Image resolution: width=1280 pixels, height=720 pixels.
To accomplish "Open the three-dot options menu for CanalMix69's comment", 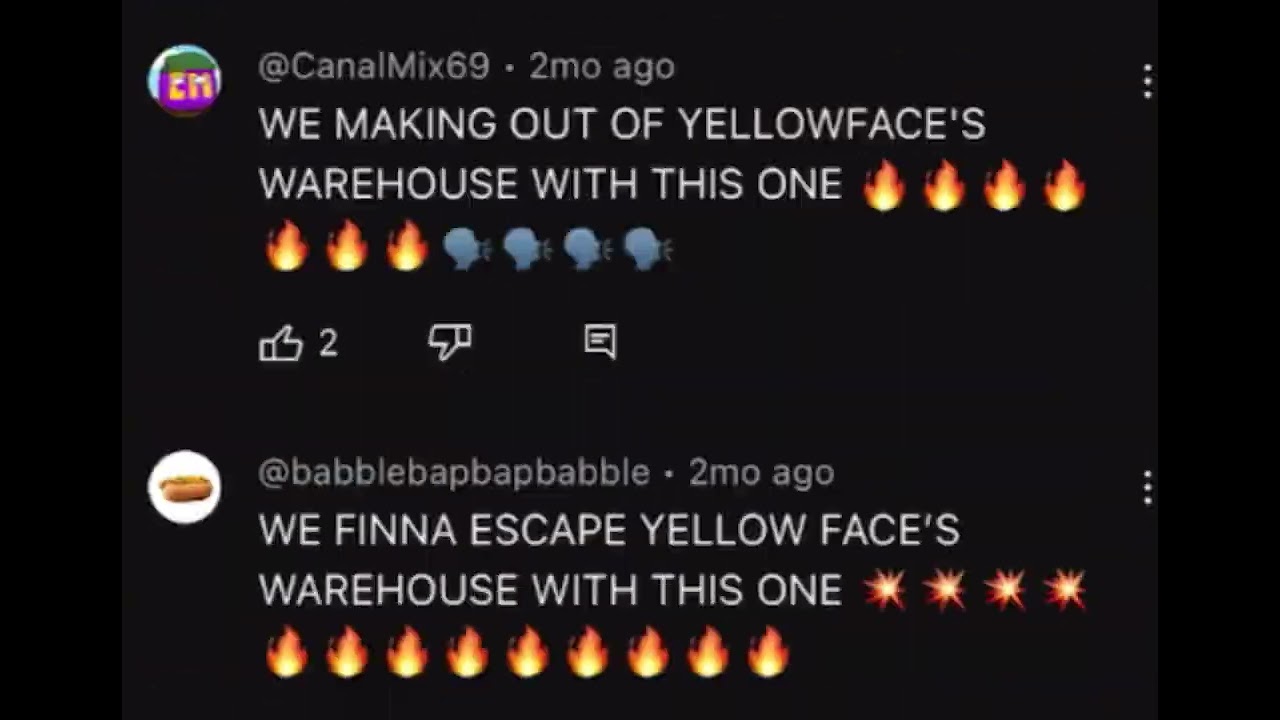I will pyautogui.click(x=1148, y=81).
